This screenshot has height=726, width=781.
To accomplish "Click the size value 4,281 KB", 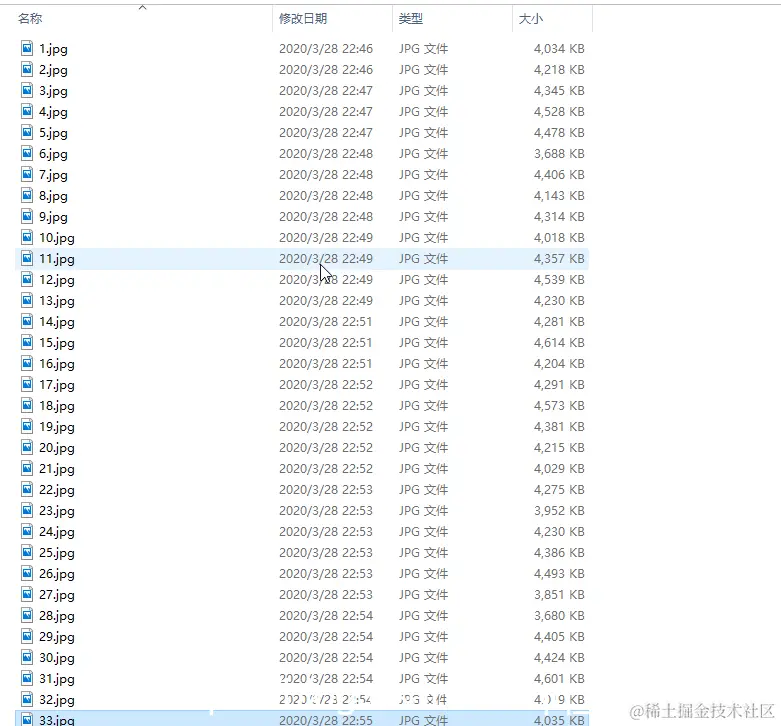I will (x=559, y=322).
